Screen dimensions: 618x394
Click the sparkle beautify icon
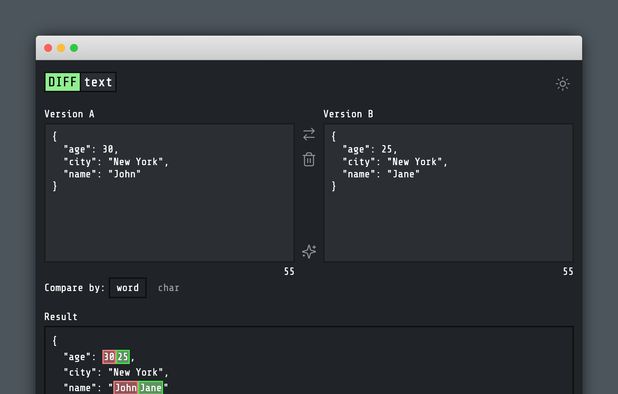pyautogui.click(x=309, y=251)
